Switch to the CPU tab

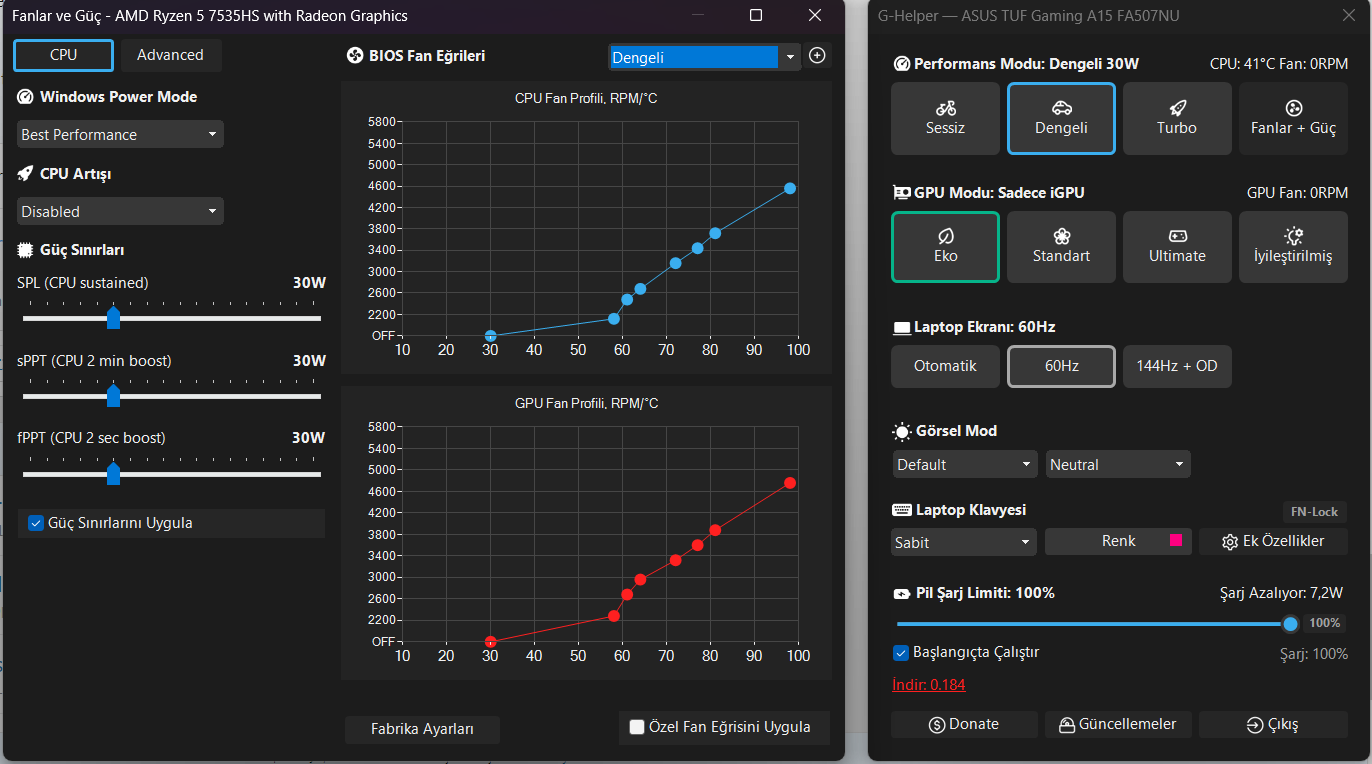pos(63,55)
